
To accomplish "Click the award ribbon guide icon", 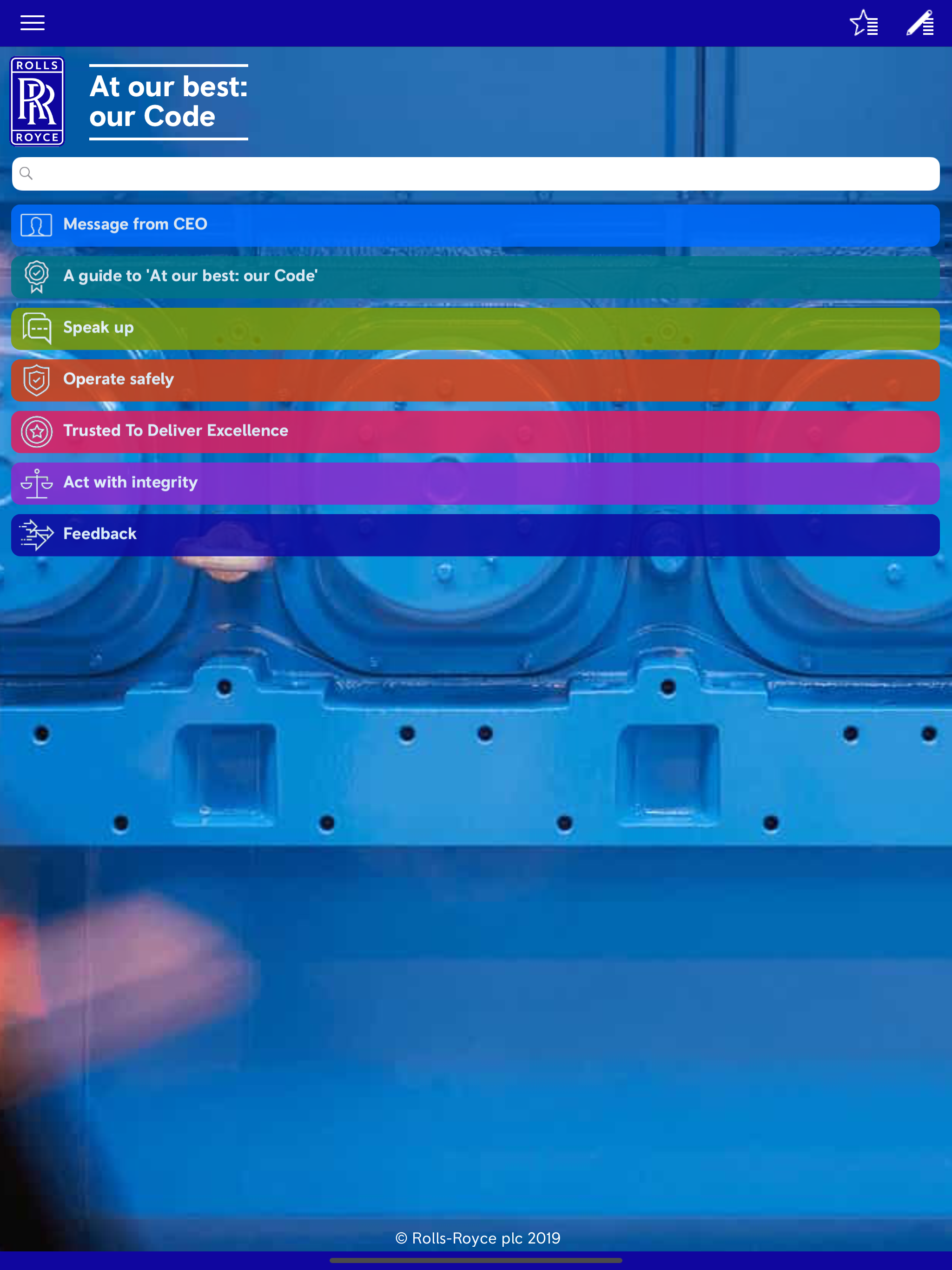I will click(x=36, y=277).
